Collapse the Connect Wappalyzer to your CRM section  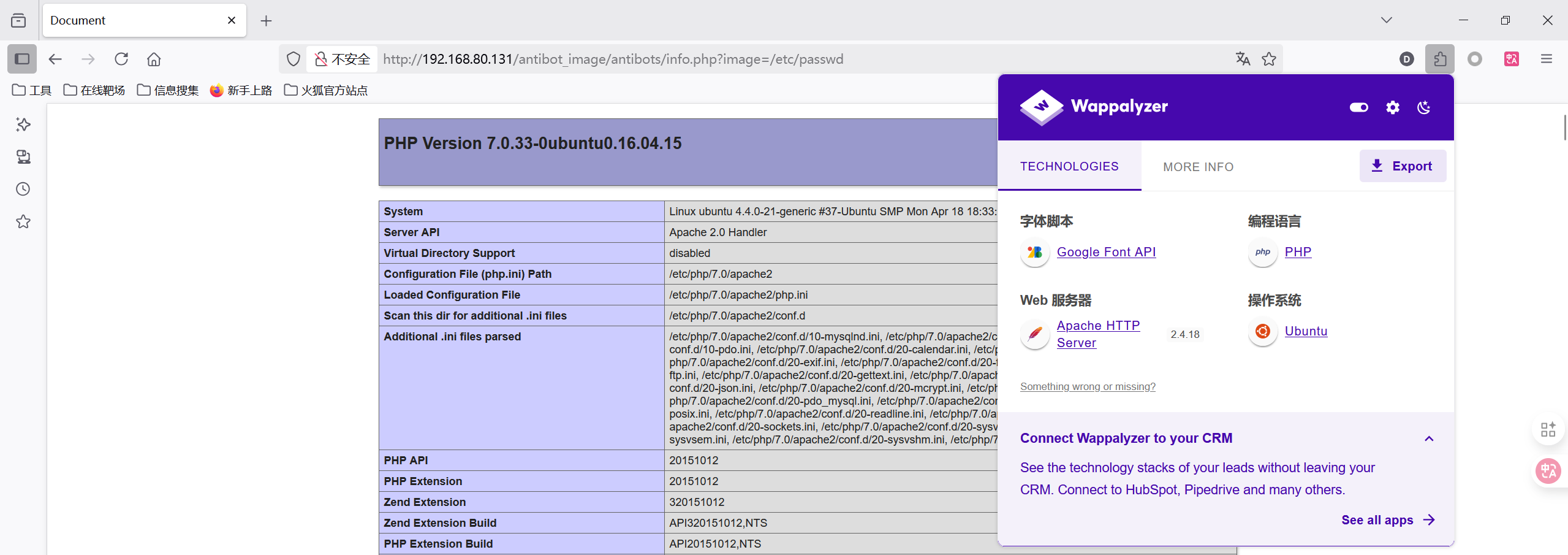(x=1429, y=438)
